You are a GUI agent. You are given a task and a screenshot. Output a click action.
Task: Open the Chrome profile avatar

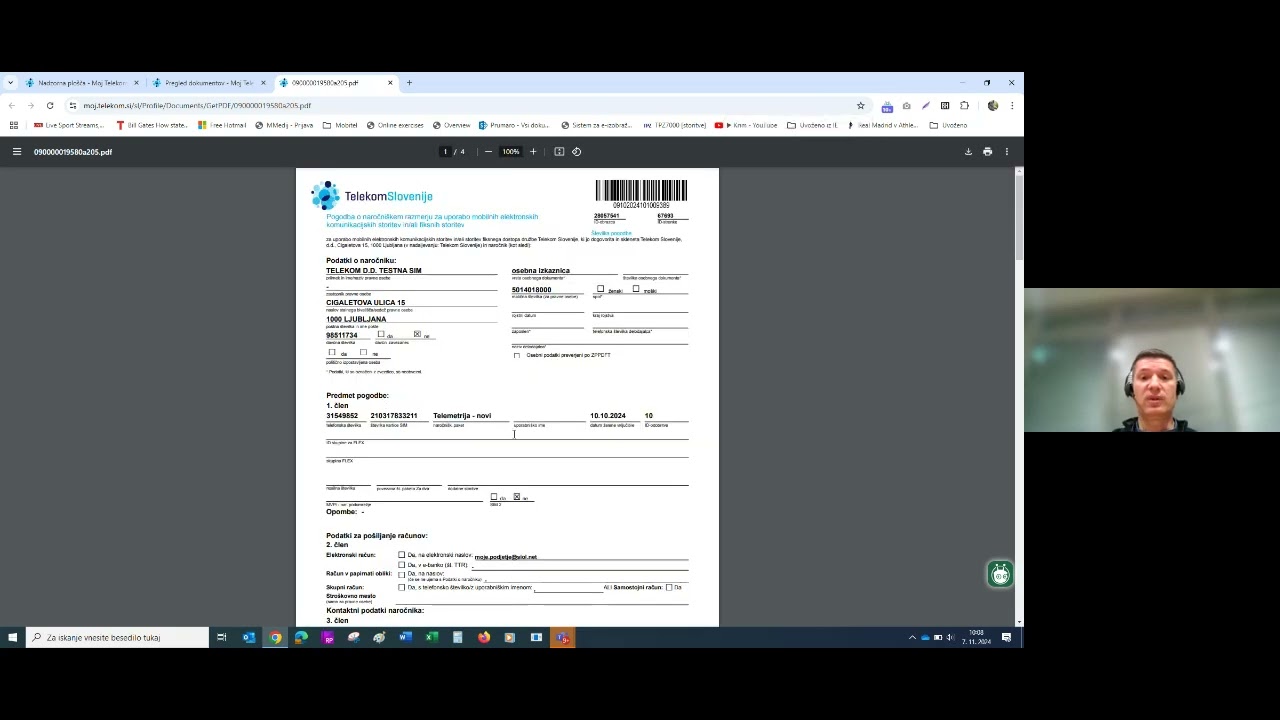992,105
